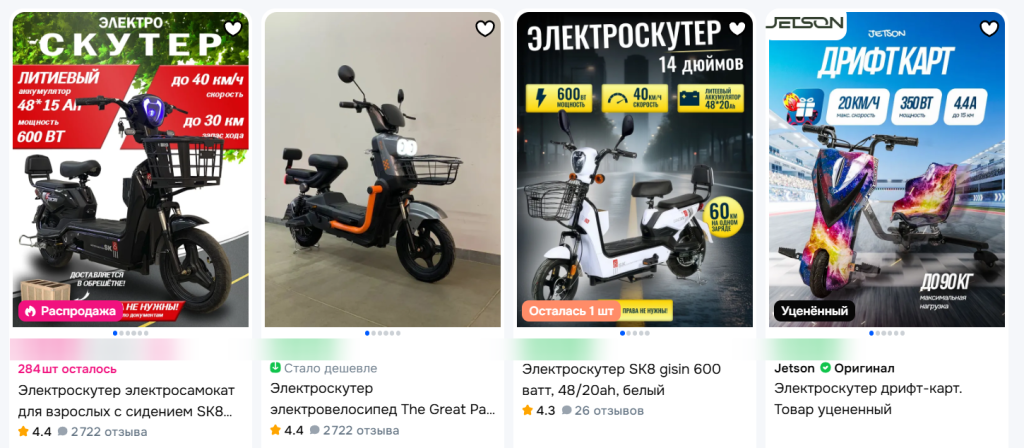Add black SK8 scooter to favorites heart
Screen dimensions: 1024x448
233,28
